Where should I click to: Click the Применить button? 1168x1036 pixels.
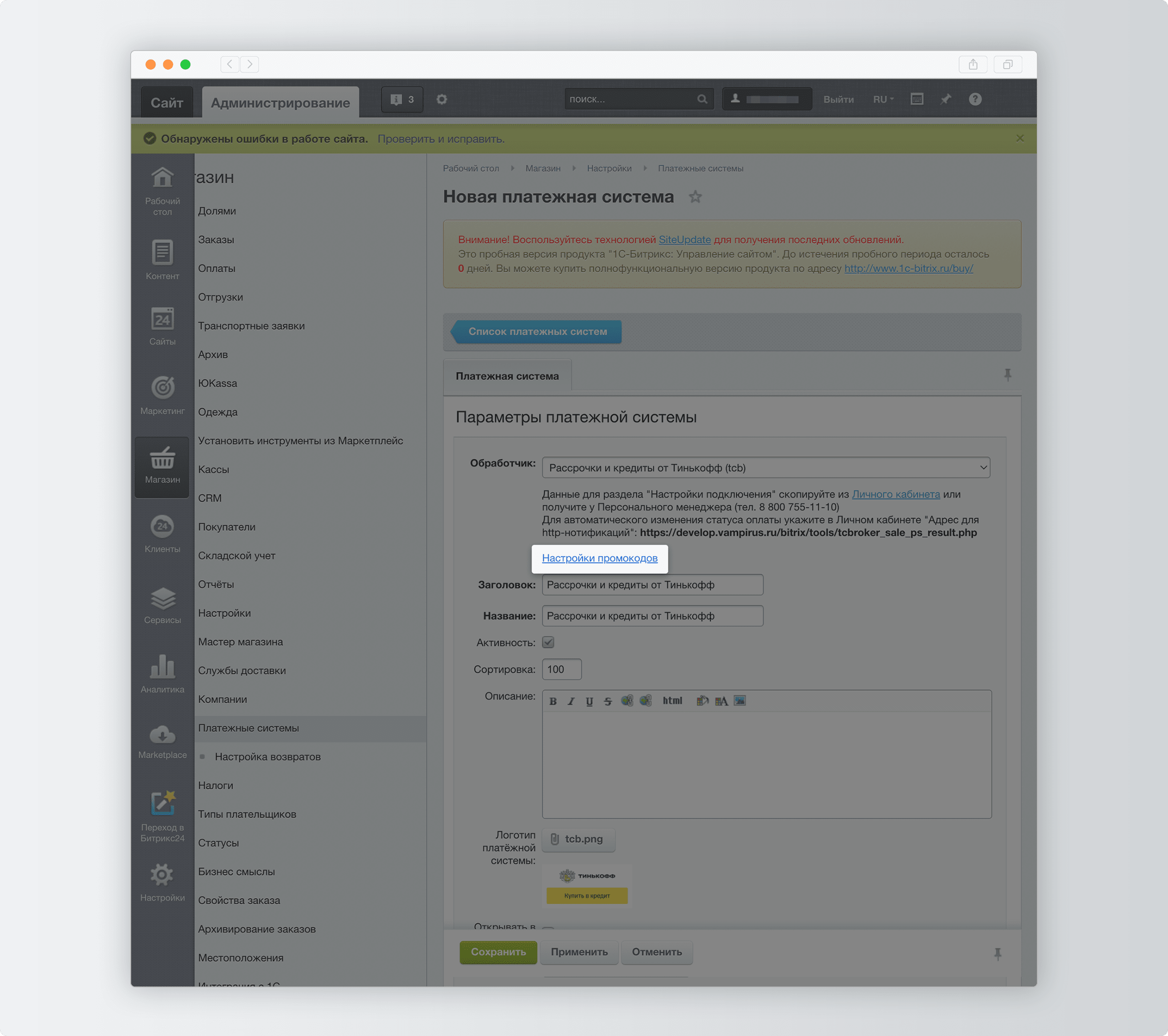pyautogui.click(x=579, y=952)
